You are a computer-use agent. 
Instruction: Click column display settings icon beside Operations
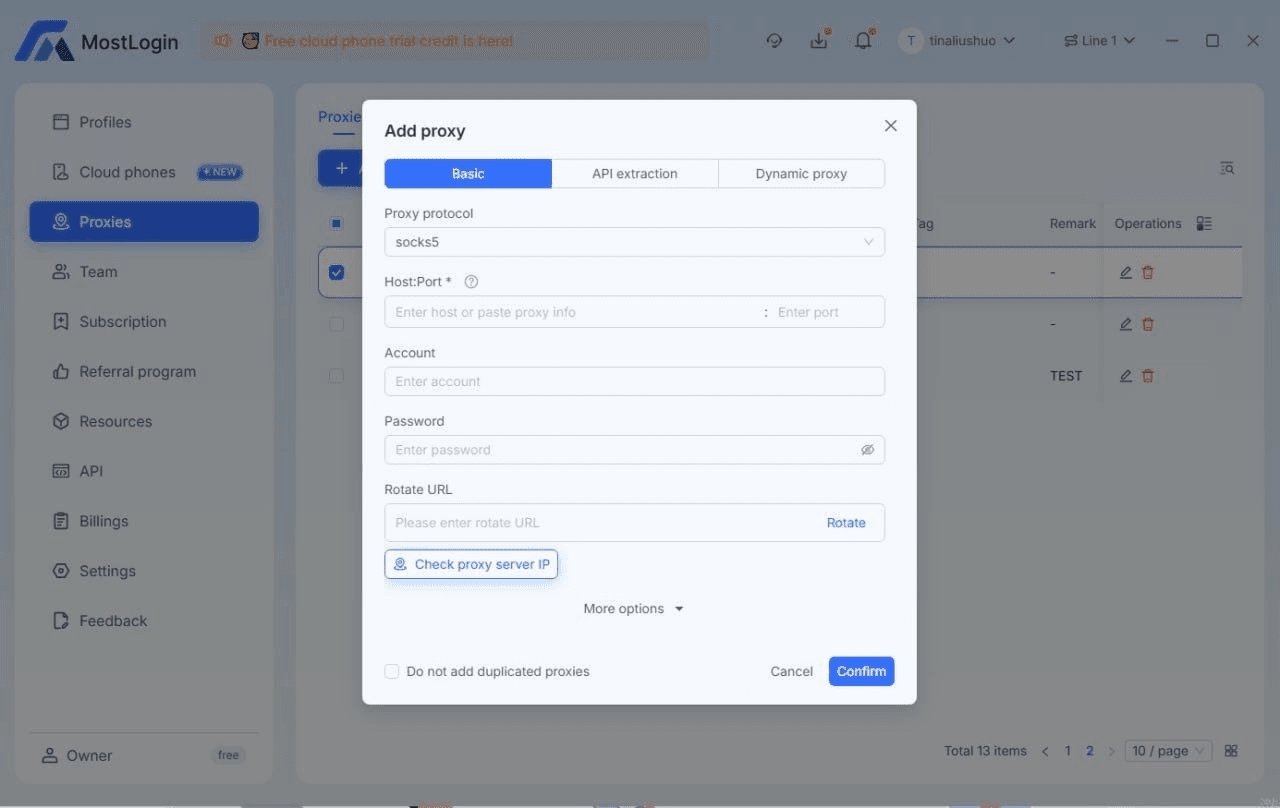pos(1204,223)
